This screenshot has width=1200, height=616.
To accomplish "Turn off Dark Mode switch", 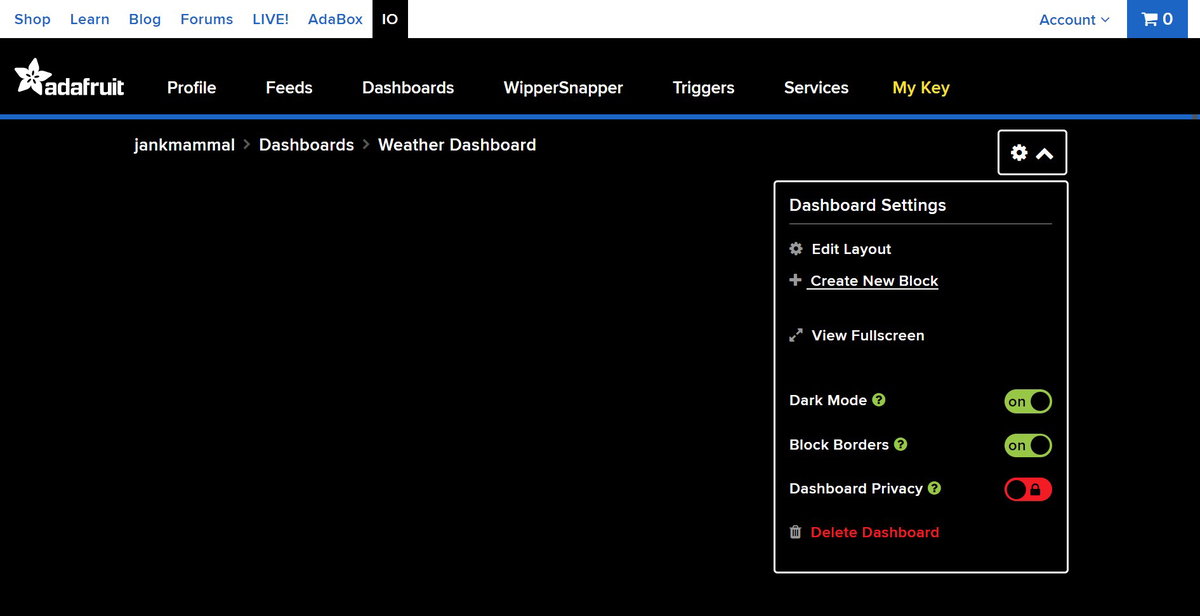I will pos(1028,401).
